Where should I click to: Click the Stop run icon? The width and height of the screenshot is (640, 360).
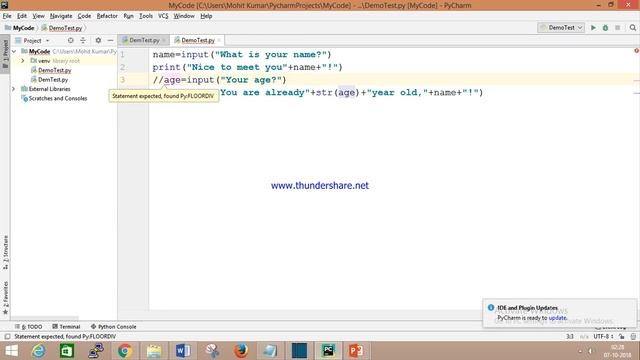pyautogui.click(x=618, y=28)
